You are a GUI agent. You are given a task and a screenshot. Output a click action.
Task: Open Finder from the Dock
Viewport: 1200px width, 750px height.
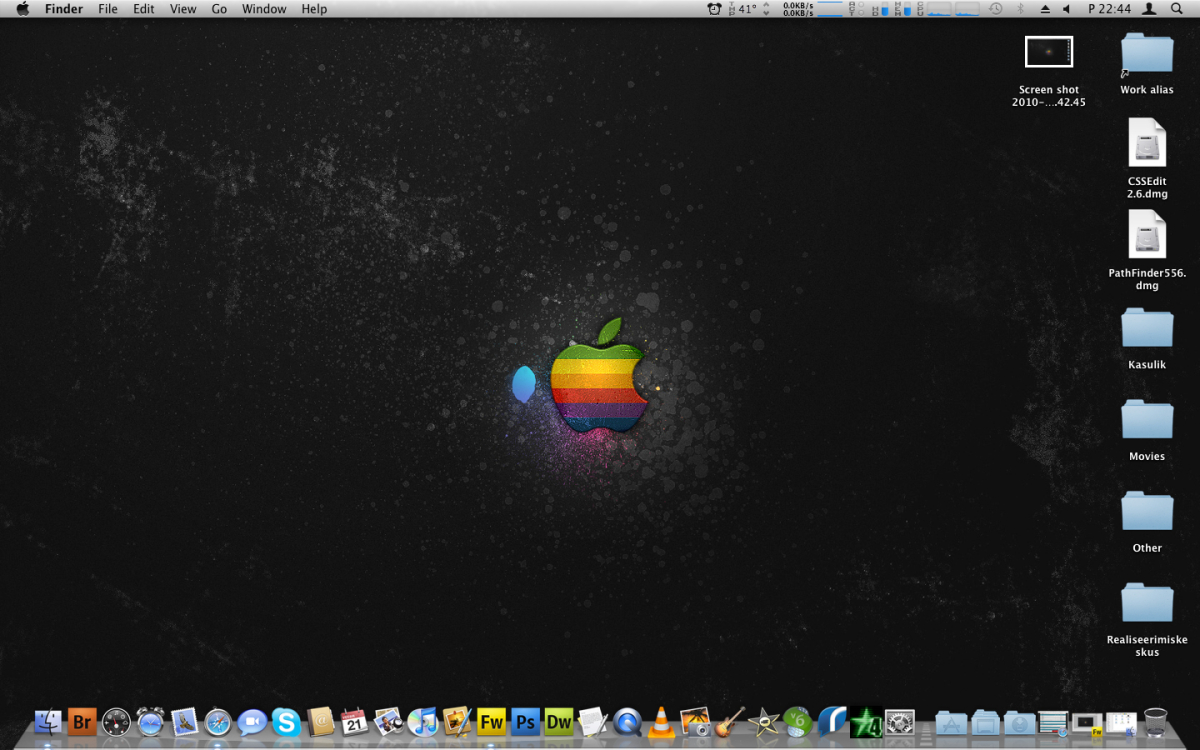point(48,721)
